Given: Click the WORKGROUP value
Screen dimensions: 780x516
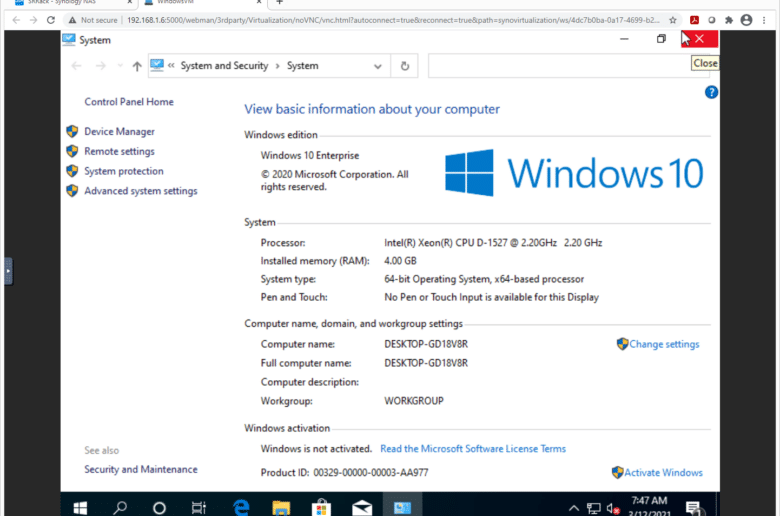Looking at the screenshot, I should click(414, 401).
